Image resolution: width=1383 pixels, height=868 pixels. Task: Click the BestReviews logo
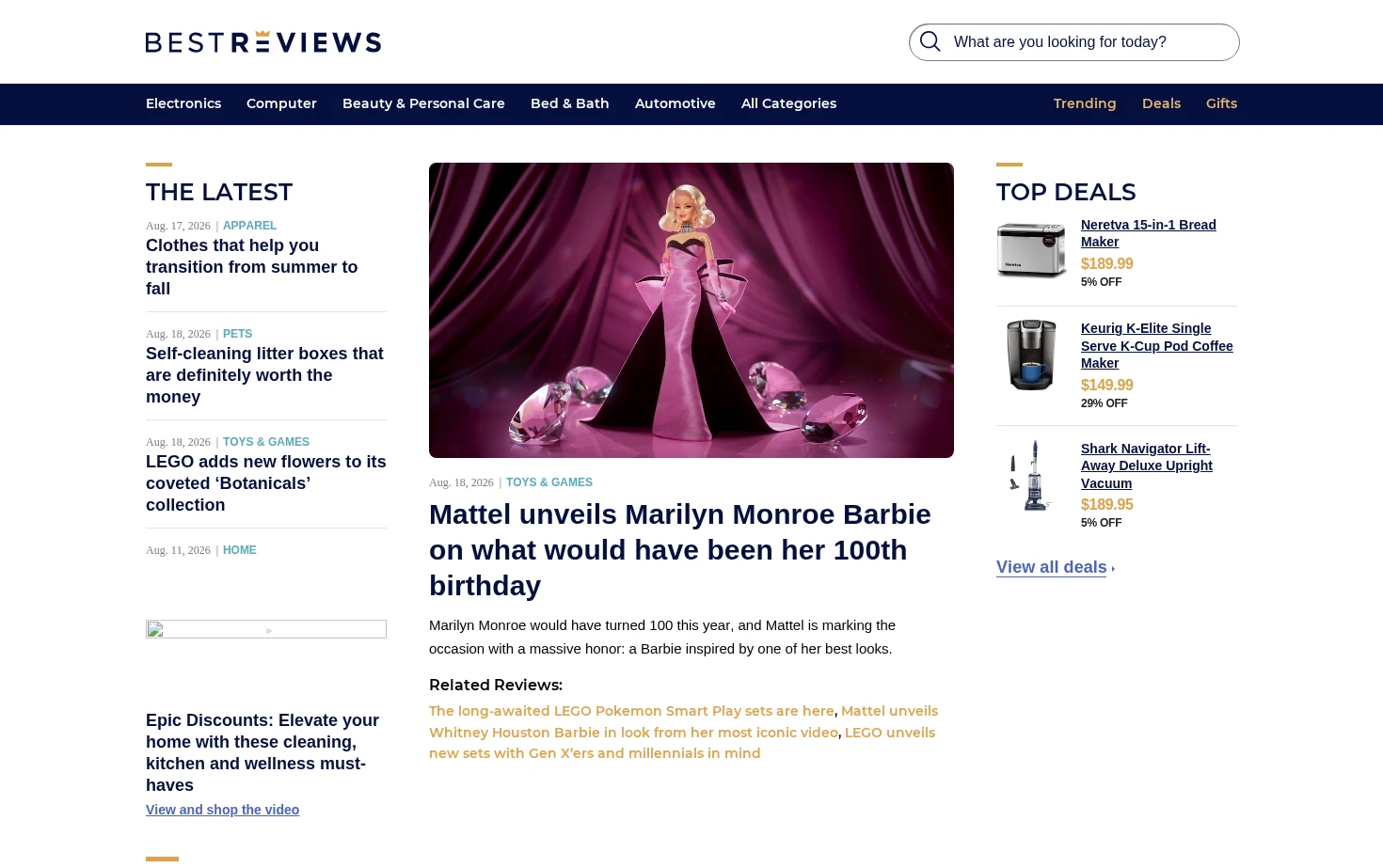pyautogui.click(x=263, y=42)
